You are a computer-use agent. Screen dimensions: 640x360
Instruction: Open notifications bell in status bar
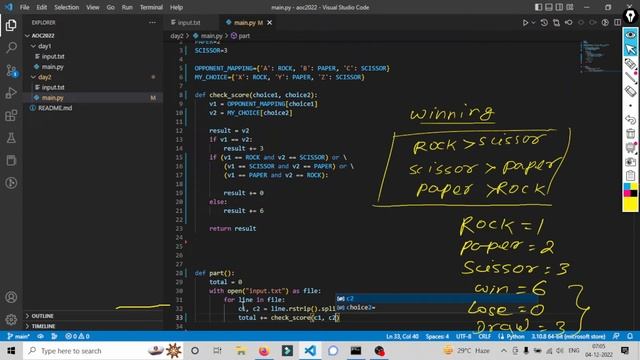(630, 336)
